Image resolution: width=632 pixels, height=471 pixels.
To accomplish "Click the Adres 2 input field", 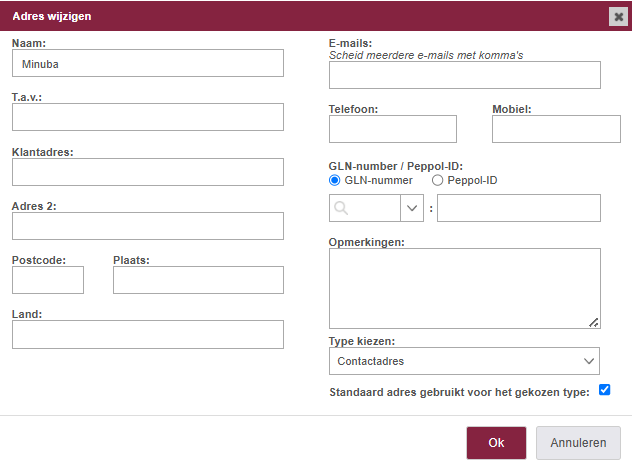I will [x=148, y=226].
